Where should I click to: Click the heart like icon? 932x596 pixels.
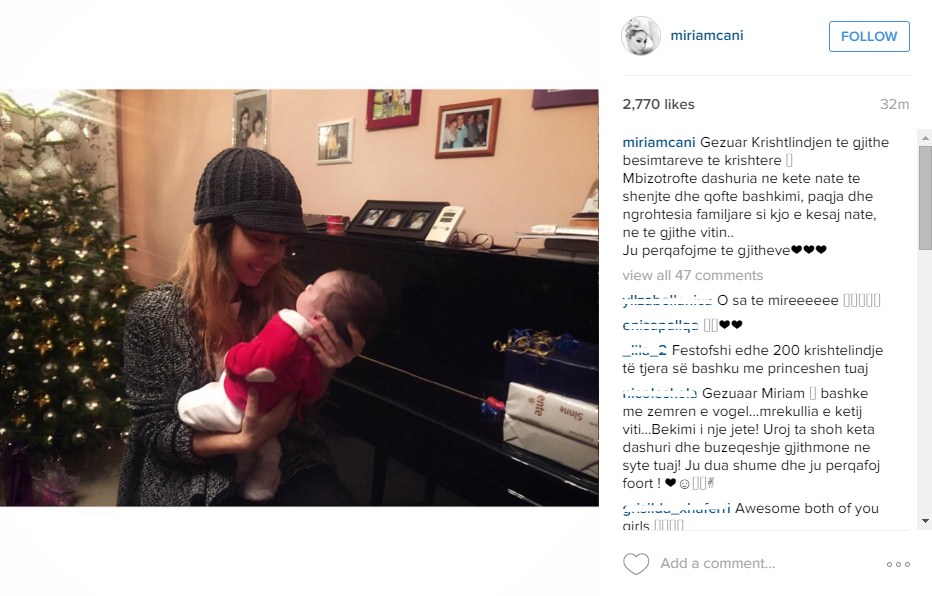635,563
